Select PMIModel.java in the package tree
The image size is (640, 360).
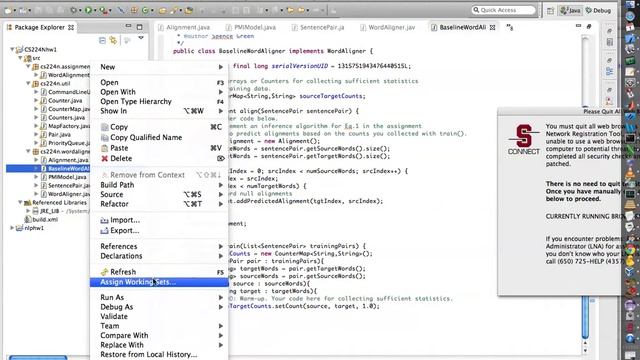(x=67, y=177)
